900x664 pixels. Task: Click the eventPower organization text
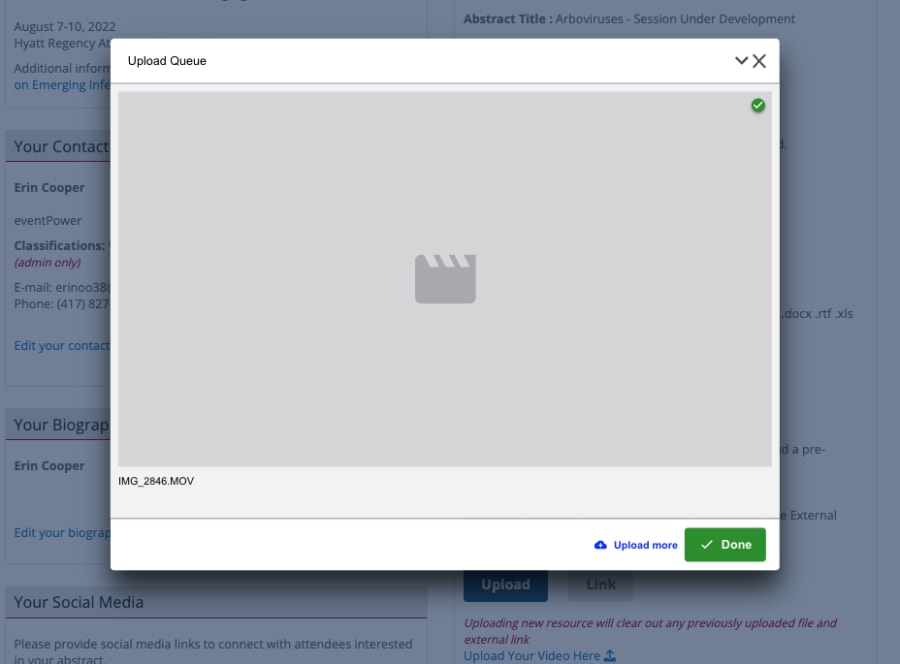tap(48, 220)
